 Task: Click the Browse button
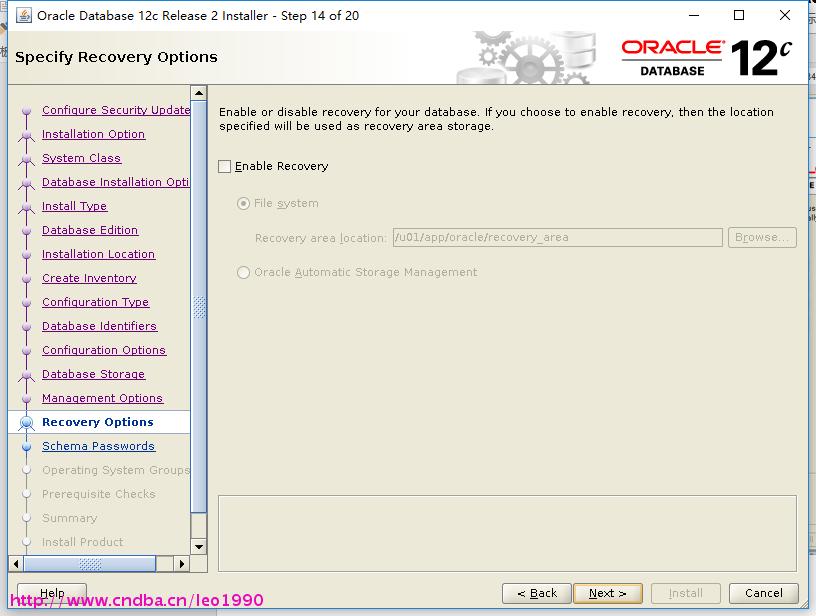click(x=762, y=238)
